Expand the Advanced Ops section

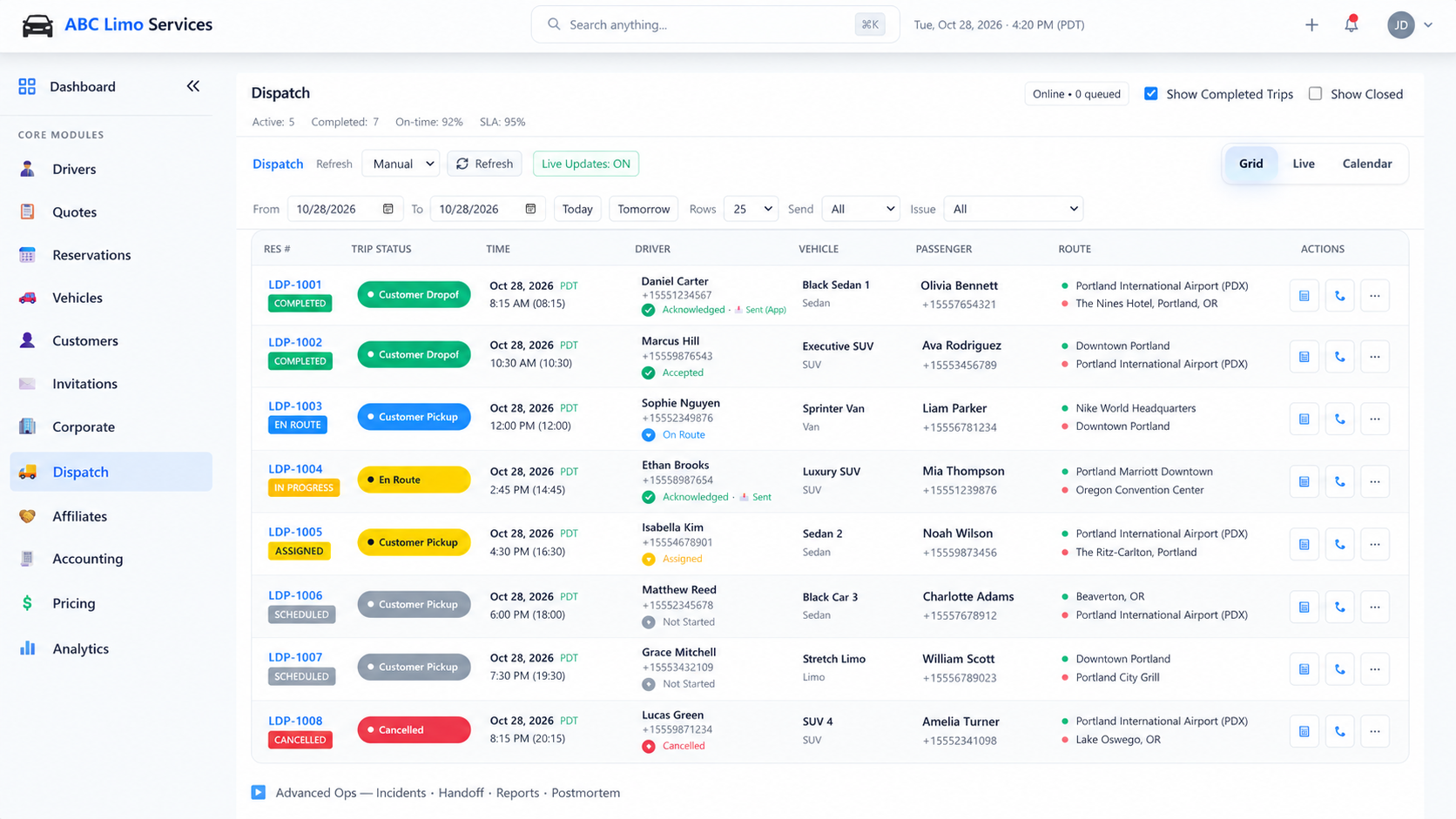point(259,792)
